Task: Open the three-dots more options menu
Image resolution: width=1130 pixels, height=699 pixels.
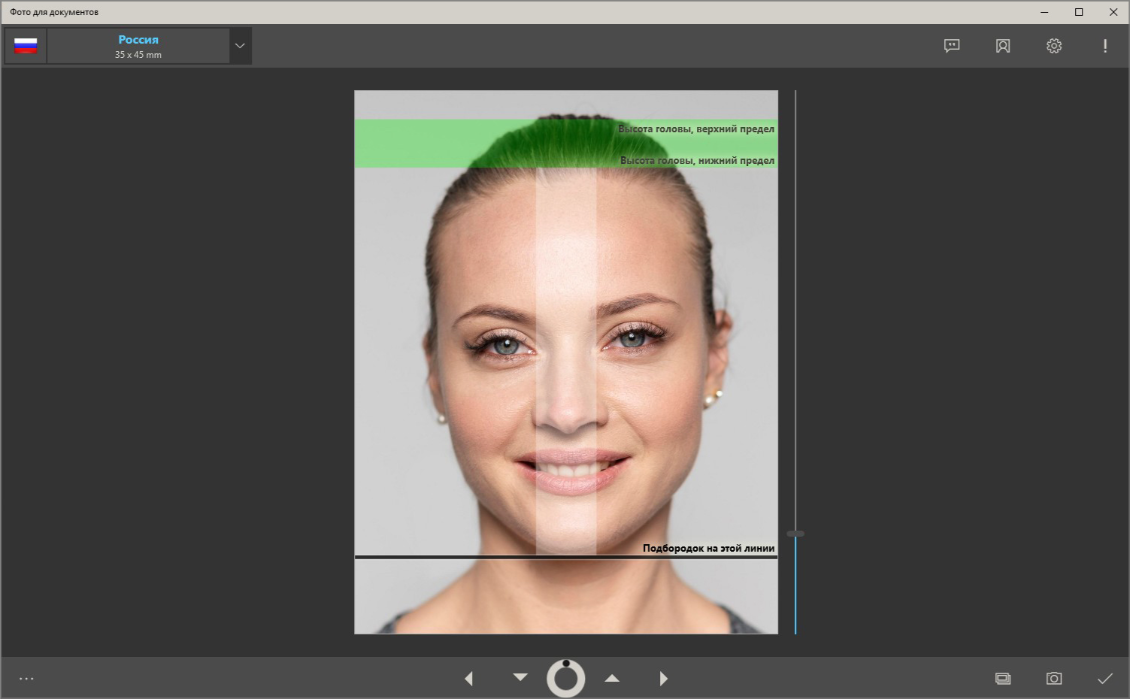Action: point(26,678)
